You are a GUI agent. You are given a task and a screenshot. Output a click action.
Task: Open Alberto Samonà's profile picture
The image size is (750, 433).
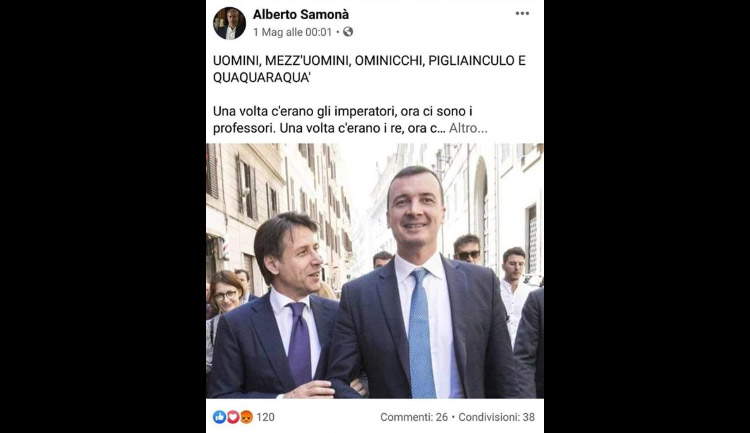click(230, 23)
